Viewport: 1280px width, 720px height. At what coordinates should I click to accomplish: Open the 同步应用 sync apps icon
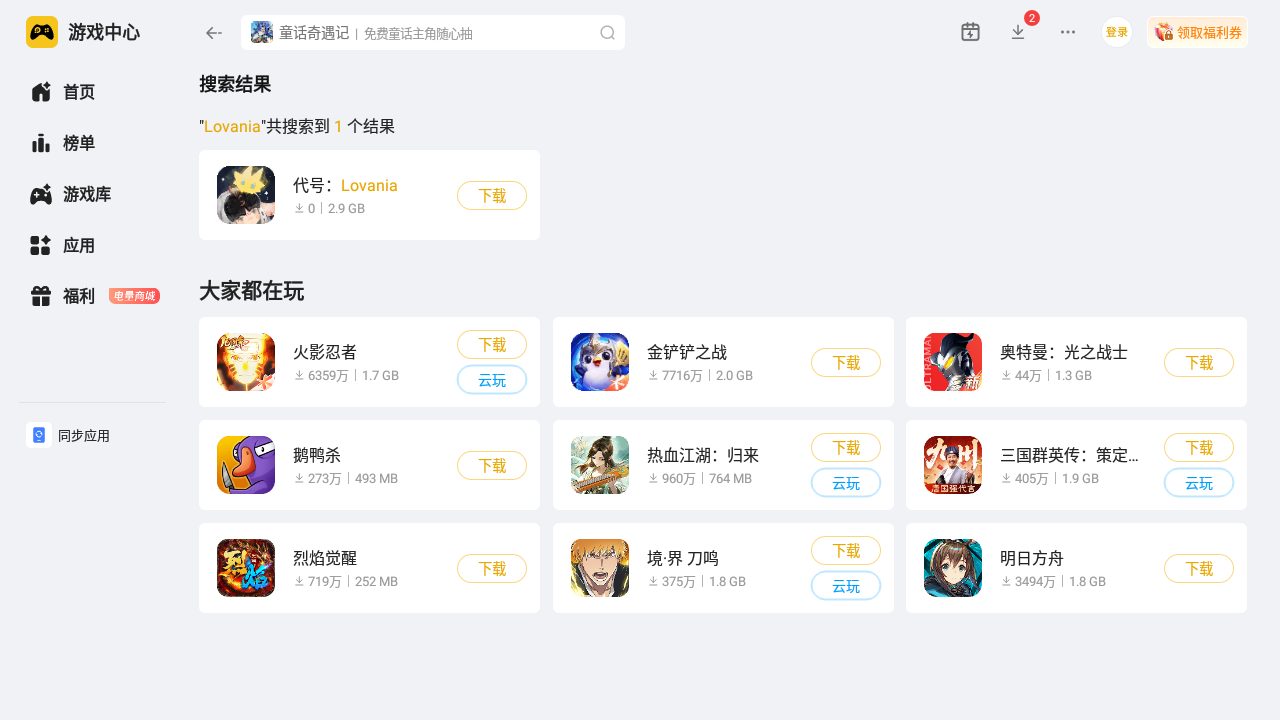(x=39, y=435)
